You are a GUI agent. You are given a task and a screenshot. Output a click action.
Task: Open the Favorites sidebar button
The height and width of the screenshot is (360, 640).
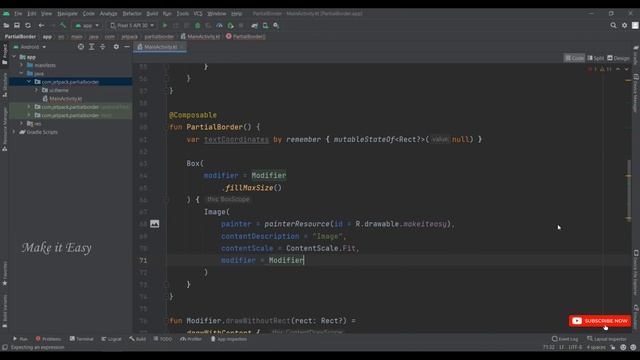(4, 273)
